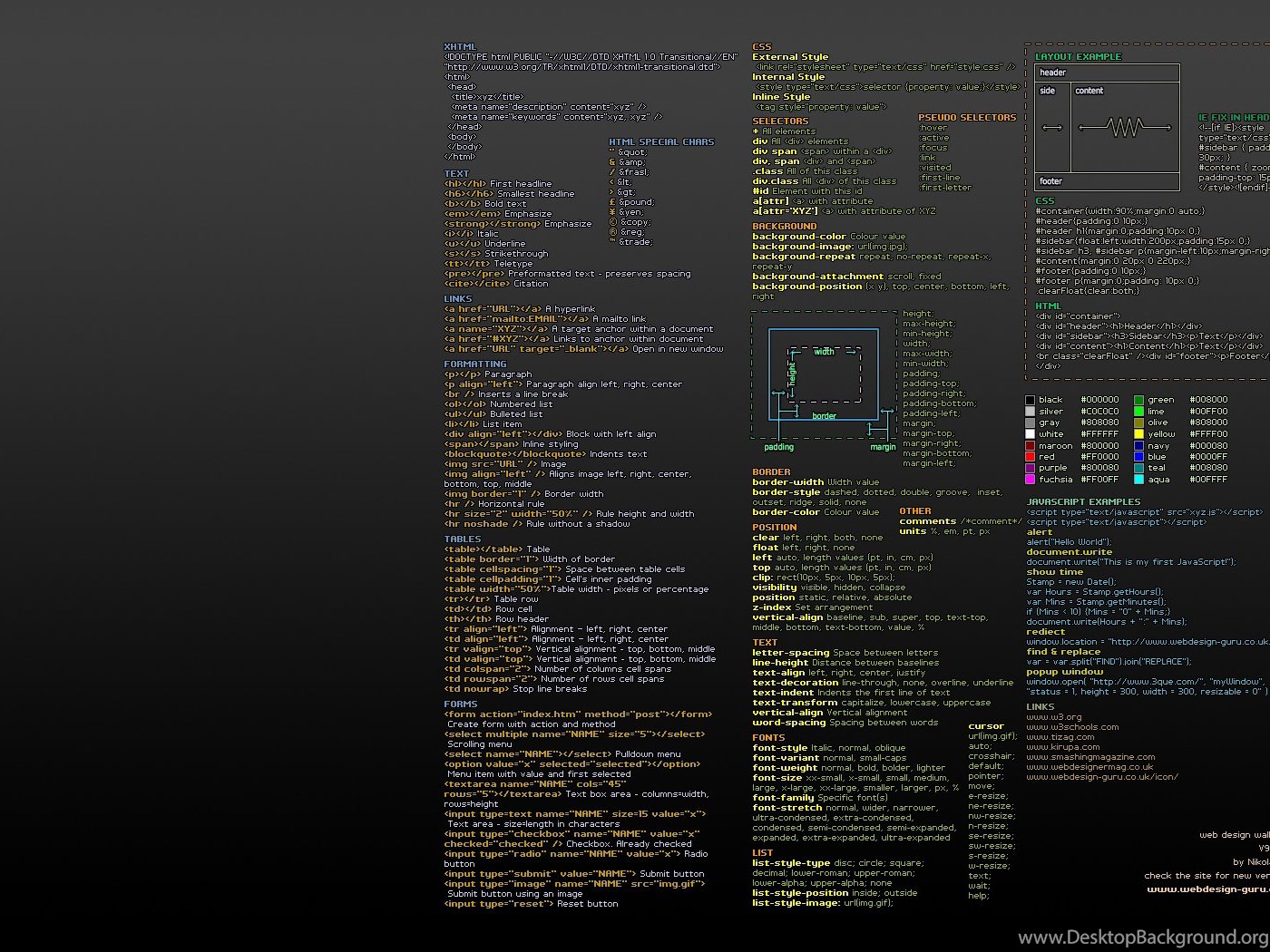Image resolution: width=1270 pixels, height=952 pixels.
Task: Click the 'Inline Style' label
Action: tap(781, 97)
